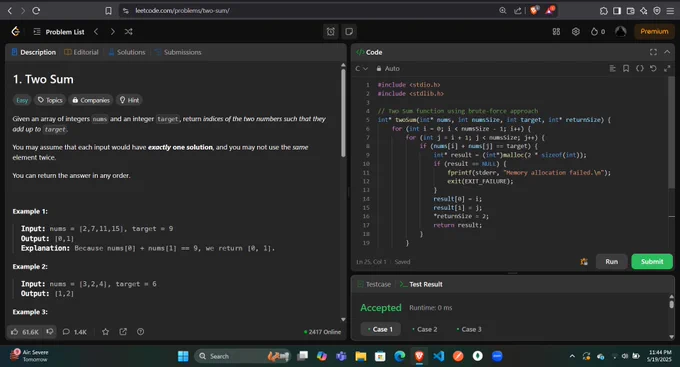Switch to the Solutions tab
The height and width of the screenshot is (367, 680).
[x=127, y=52]
